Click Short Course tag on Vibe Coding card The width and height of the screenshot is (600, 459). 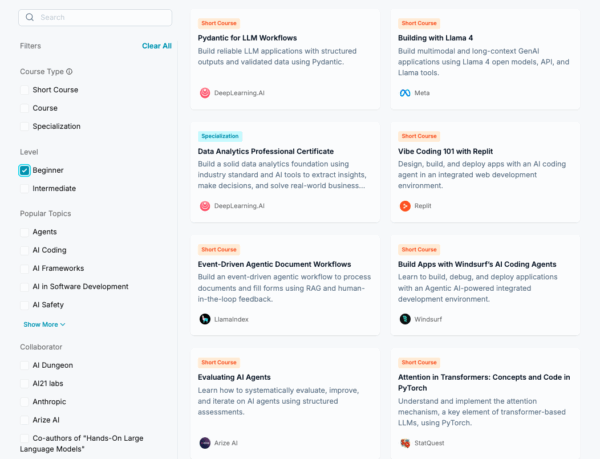[x=419, y=136]
